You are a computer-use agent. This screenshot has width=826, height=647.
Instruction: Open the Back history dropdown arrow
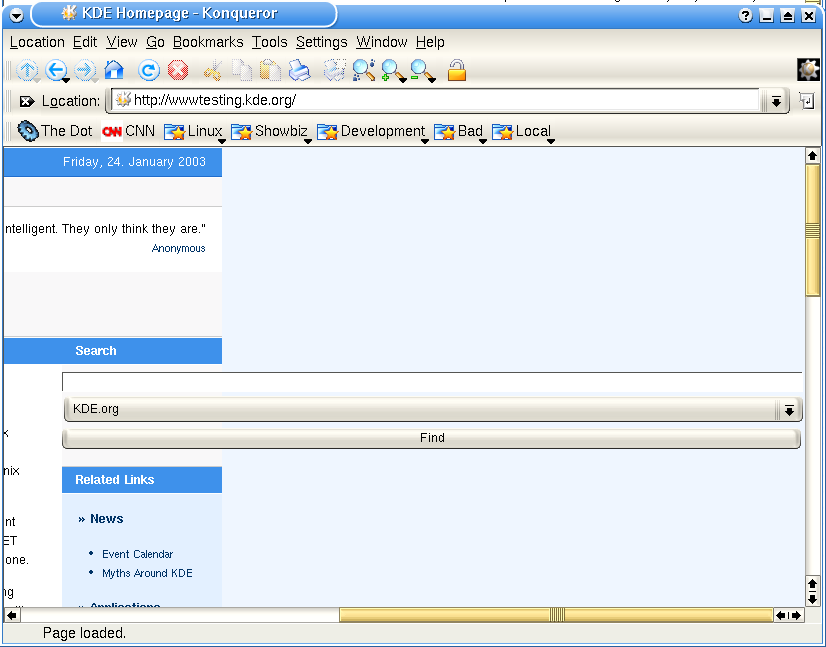(66, 81)
